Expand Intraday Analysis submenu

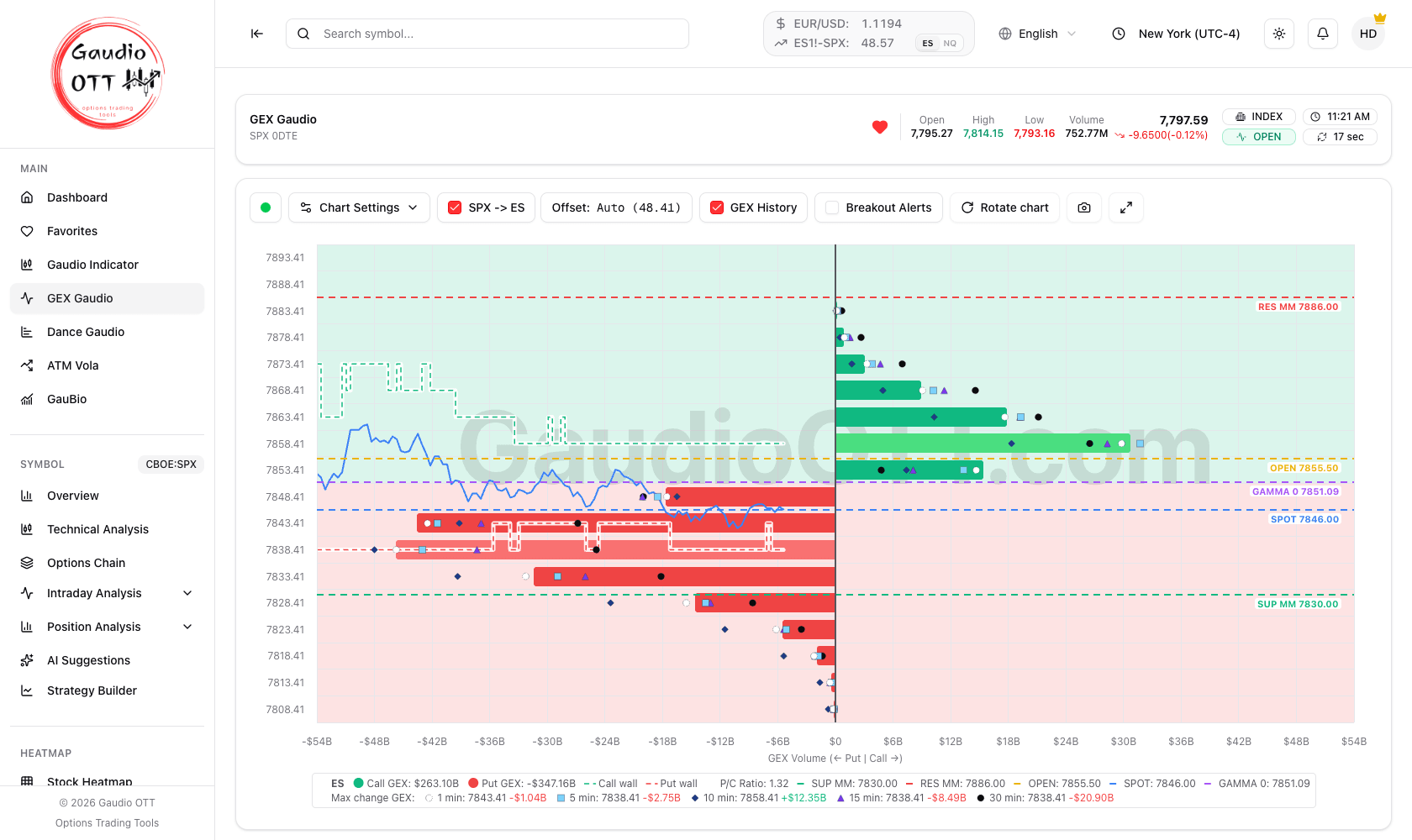pos(107,593)
